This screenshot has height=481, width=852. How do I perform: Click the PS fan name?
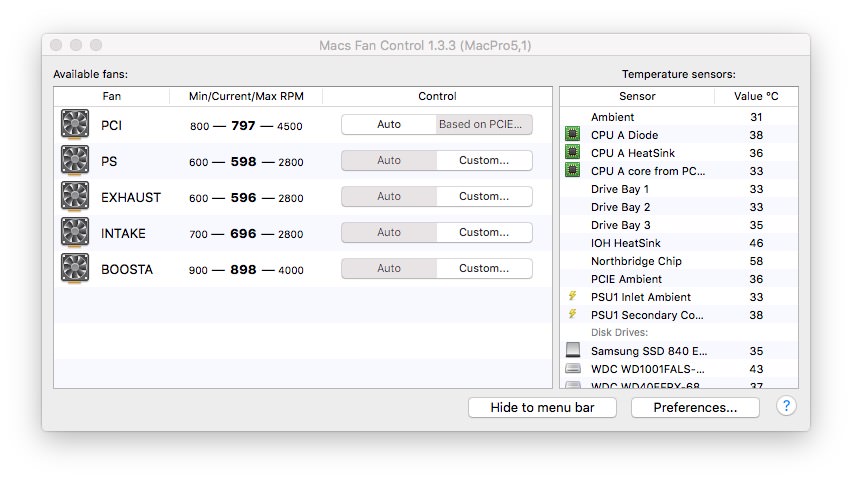tap(109, 161)
